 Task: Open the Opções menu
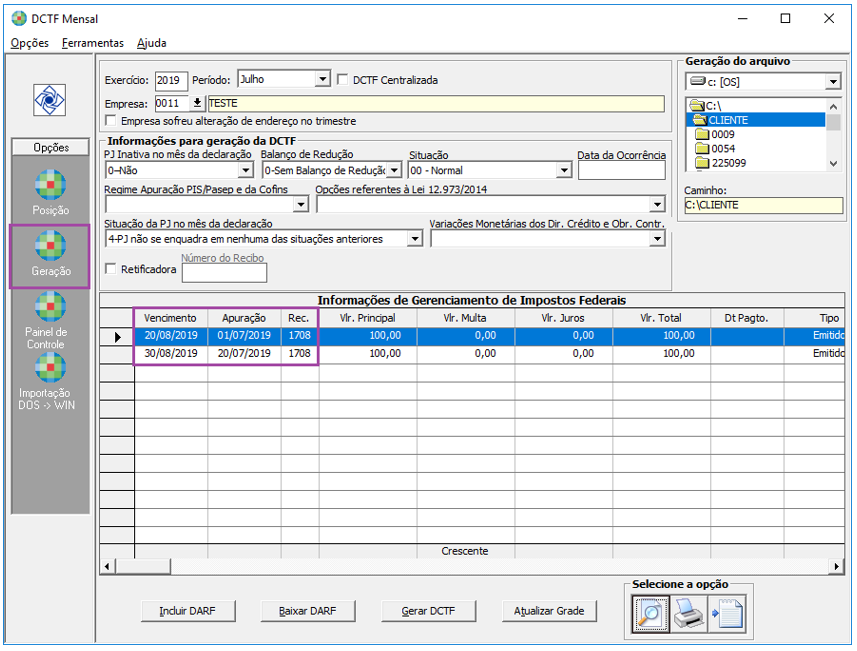[30, 43]
